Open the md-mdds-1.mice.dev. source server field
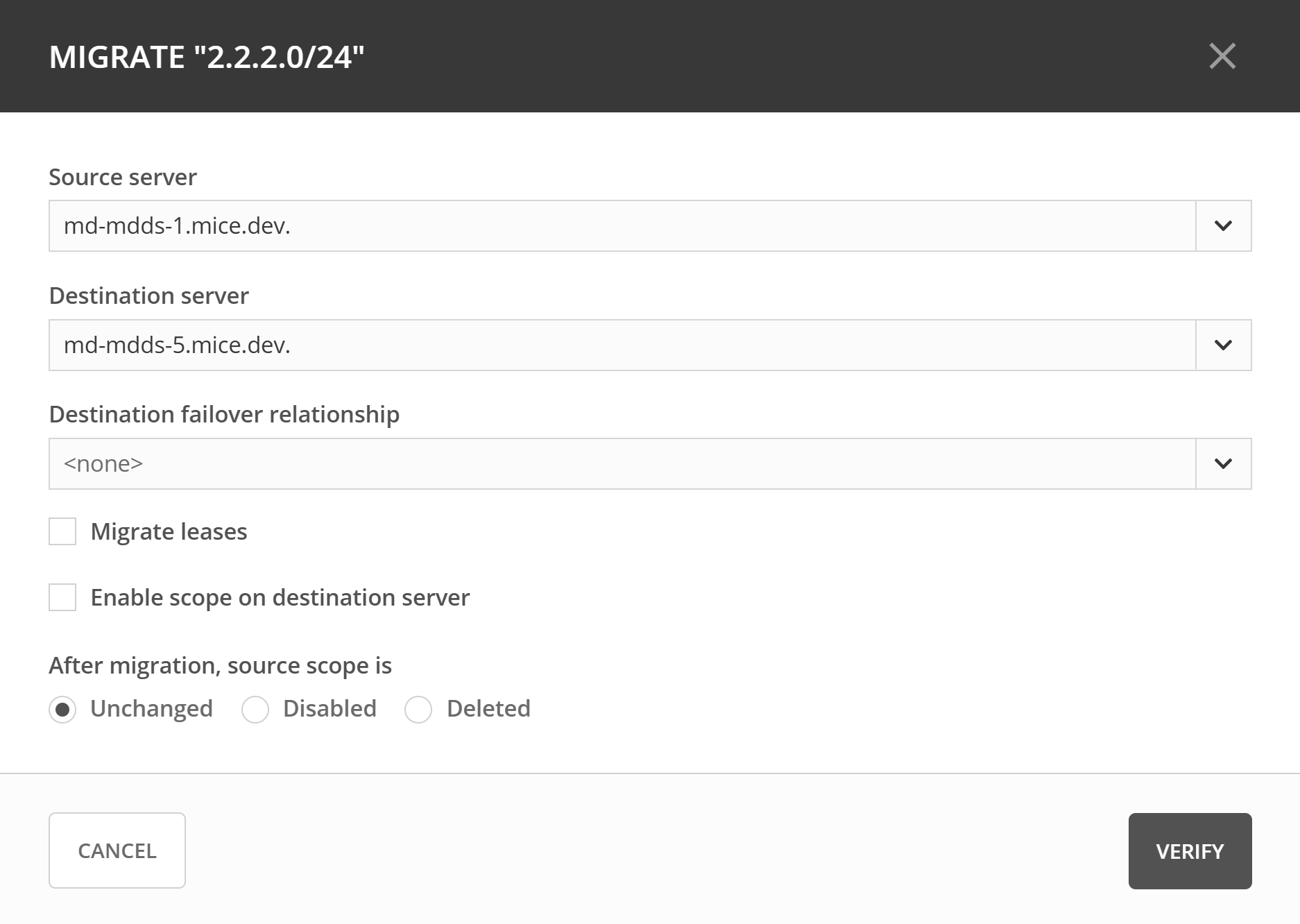 click(622, 226)
